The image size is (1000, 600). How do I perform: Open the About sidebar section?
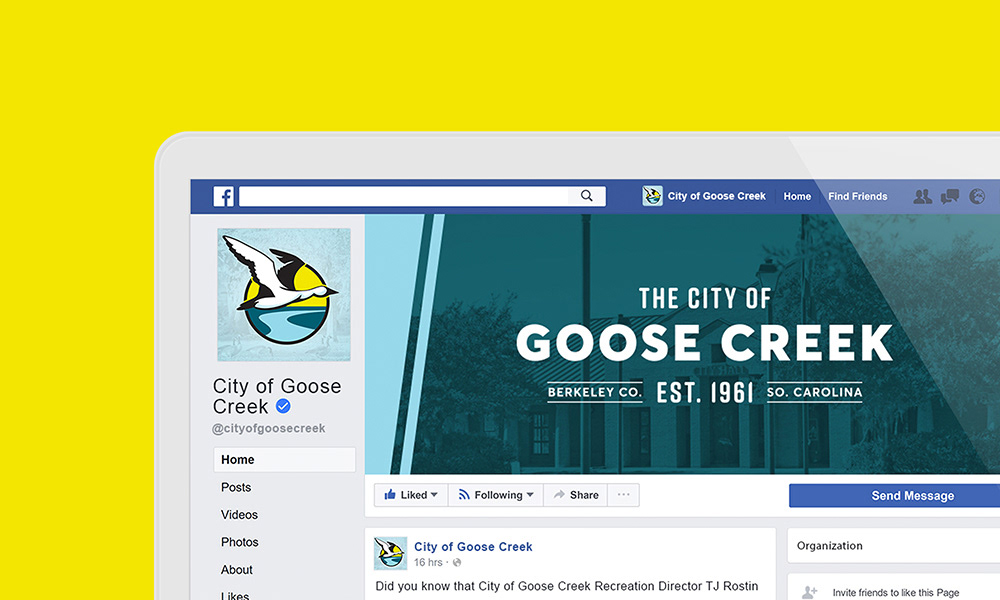[x=237, y=569]
